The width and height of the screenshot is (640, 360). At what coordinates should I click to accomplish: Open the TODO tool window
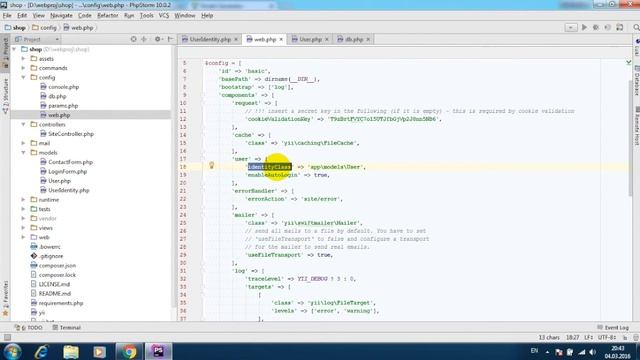pyautogui.click(x=29, y=328)
